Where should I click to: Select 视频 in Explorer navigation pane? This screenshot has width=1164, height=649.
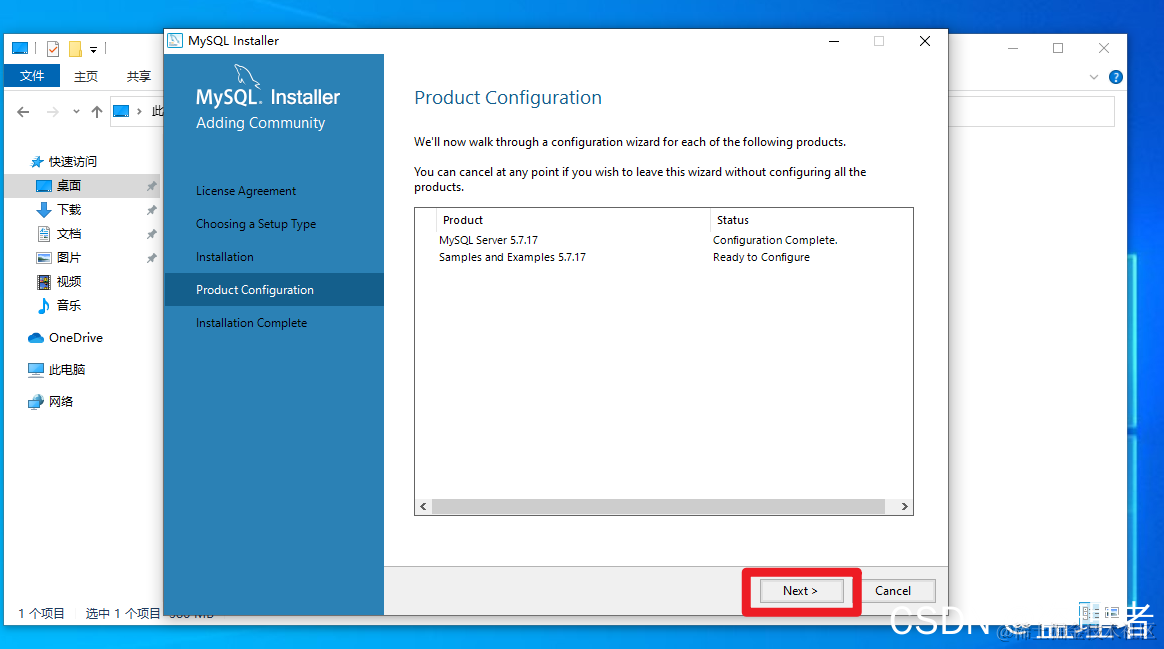69,281
